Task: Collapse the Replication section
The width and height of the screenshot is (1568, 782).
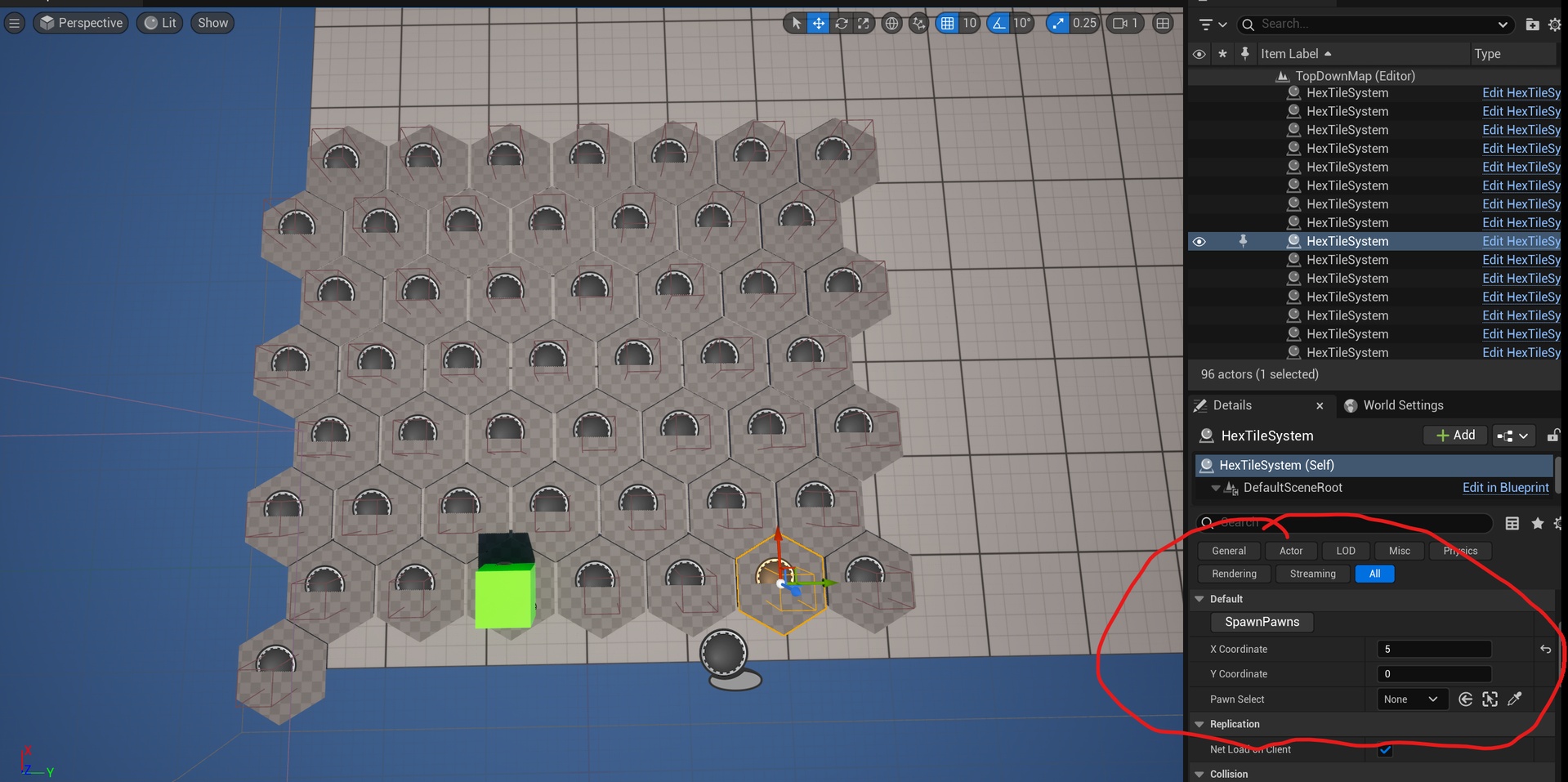Action: 1199,724
